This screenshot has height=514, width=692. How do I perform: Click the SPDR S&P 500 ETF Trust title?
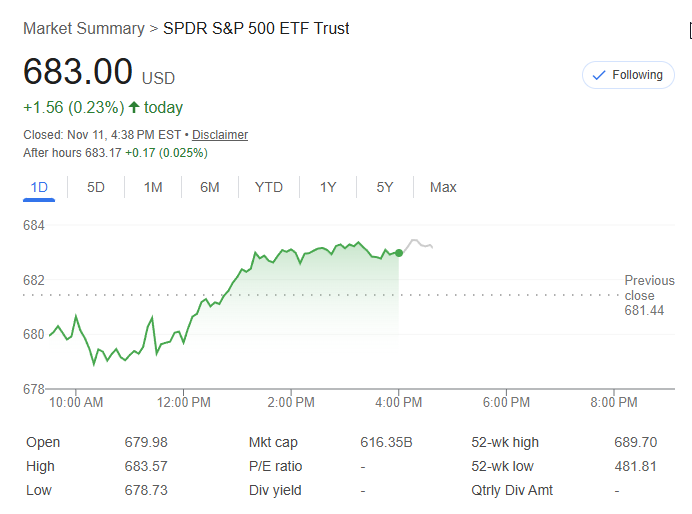pos(256,28)
